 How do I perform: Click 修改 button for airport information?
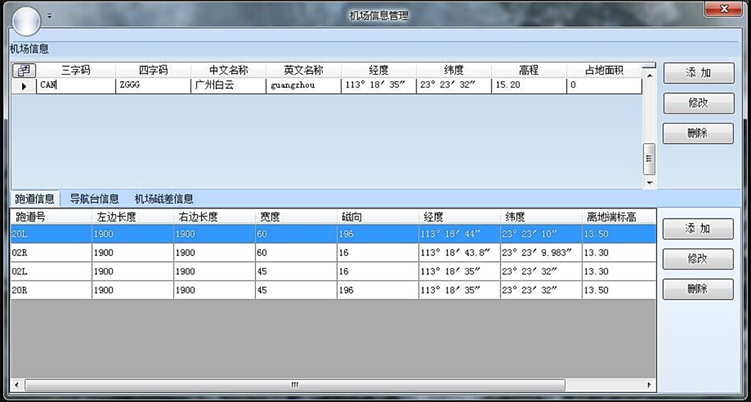coord(698,103)
